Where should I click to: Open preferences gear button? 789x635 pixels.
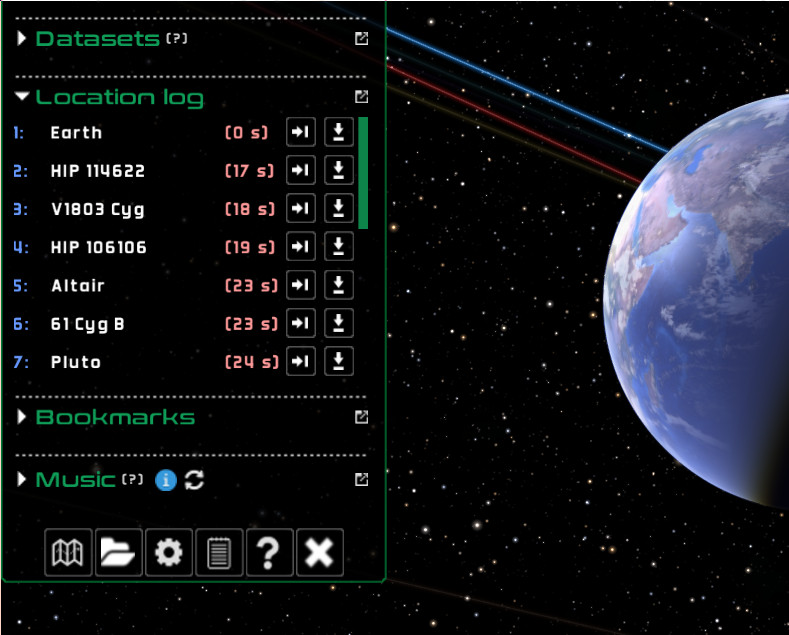[x=169, y=552]
